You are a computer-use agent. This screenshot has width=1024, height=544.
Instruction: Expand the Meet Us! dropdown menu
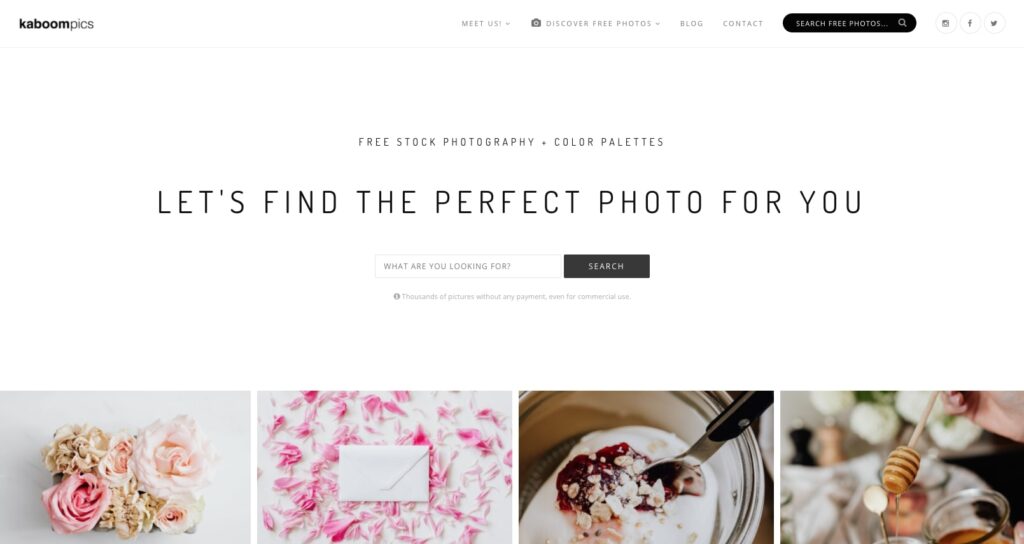coord(486,24)
